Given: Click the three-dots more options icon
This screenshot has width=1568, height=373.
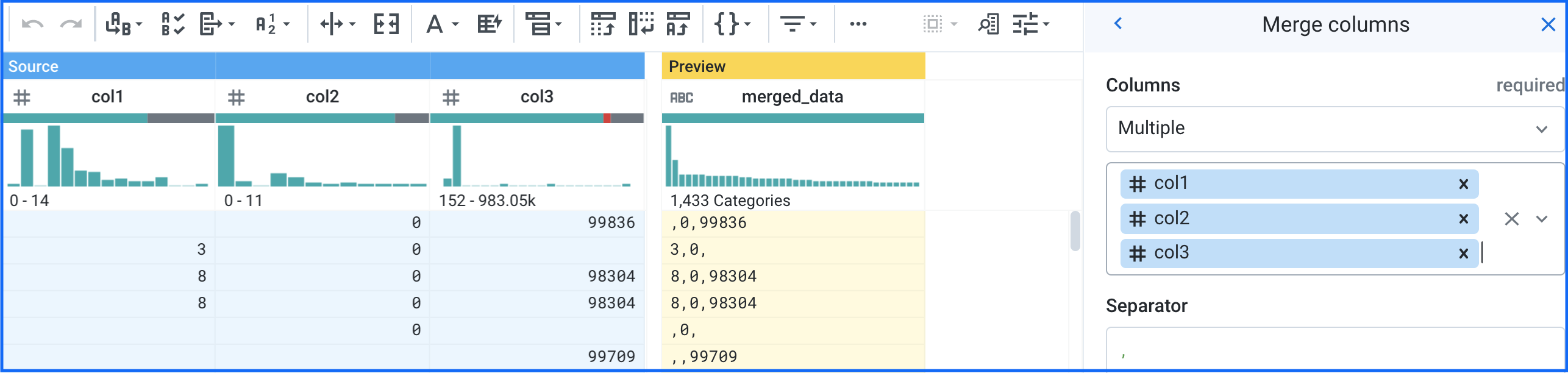Looking at the screenshot, I should coord(858,24).
